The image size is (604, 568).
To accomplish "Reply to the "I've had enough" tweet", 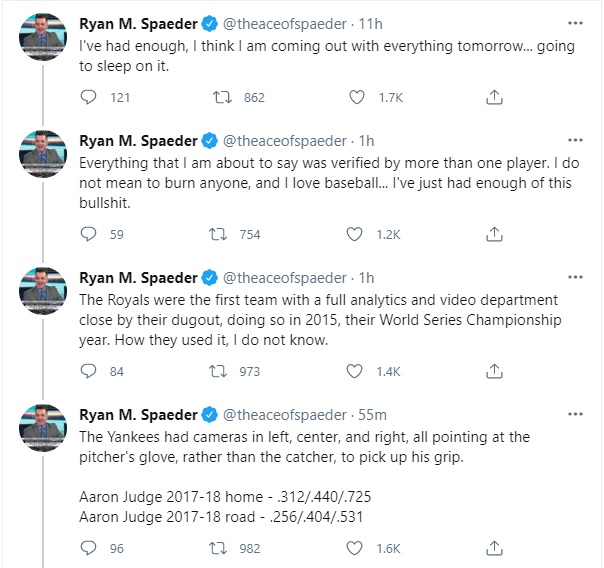I will [89, 97].
